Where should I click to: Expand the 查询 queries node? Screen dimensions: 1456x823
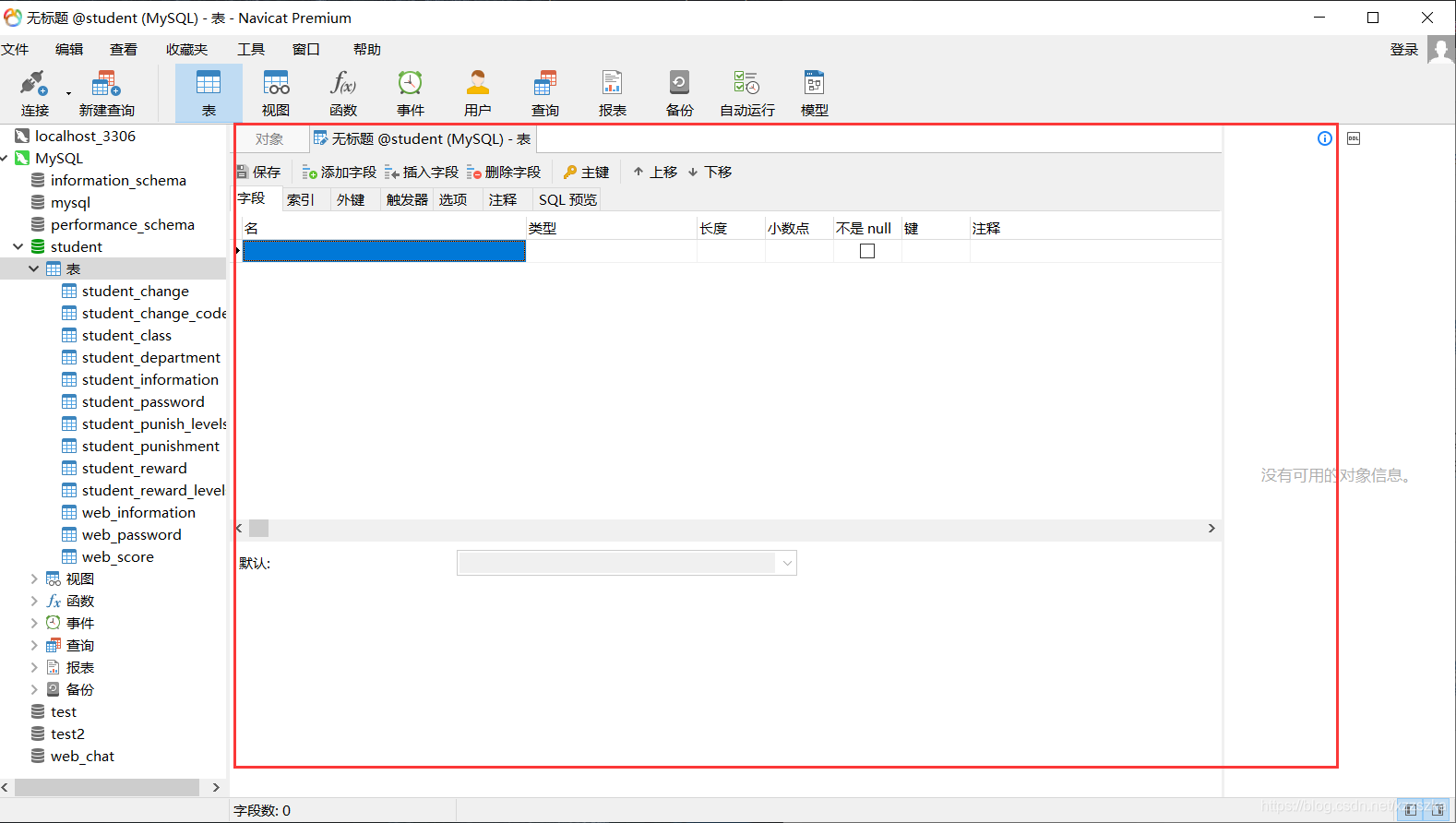(34, 645)
